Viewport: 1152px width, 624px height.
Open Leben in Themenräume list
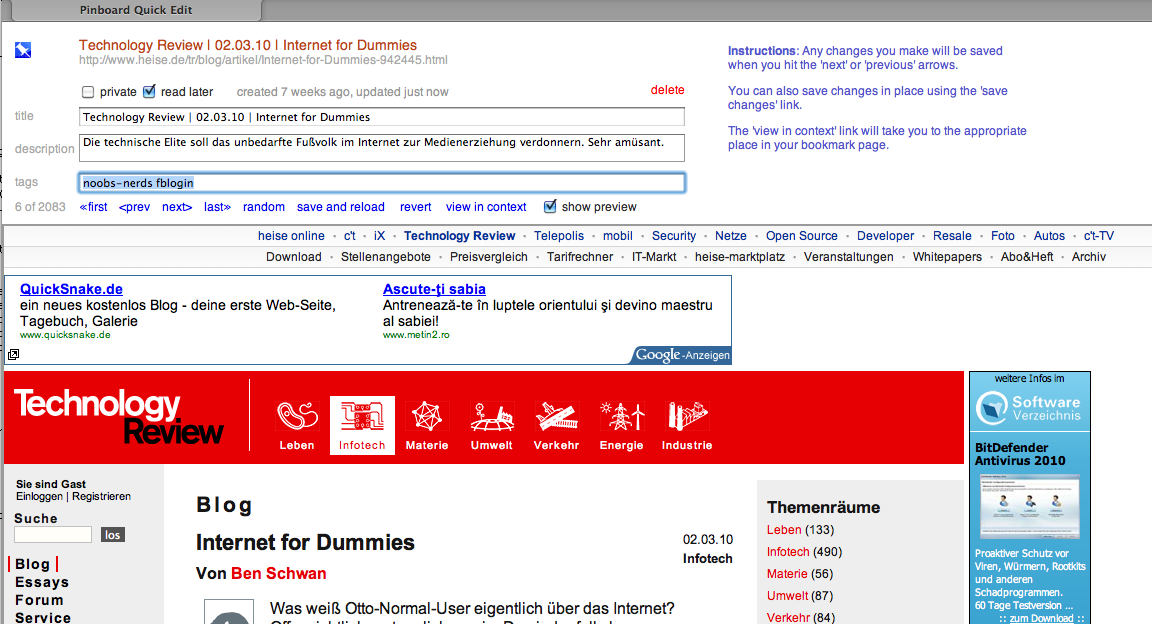pyautogui.click(x=784, y=530)
